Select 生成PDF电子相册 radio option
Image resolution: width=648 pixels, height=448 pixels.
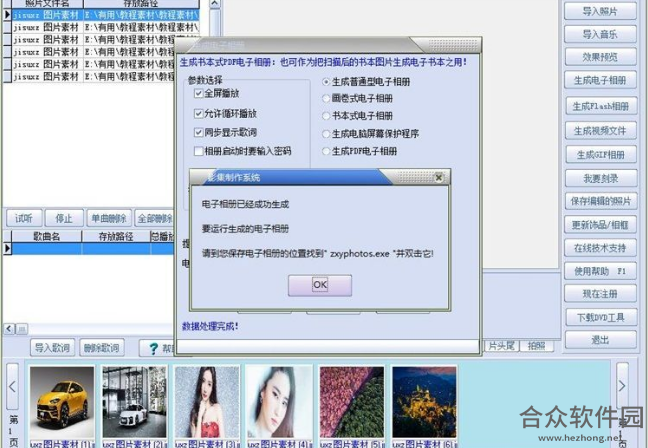(x=326, y=151)
